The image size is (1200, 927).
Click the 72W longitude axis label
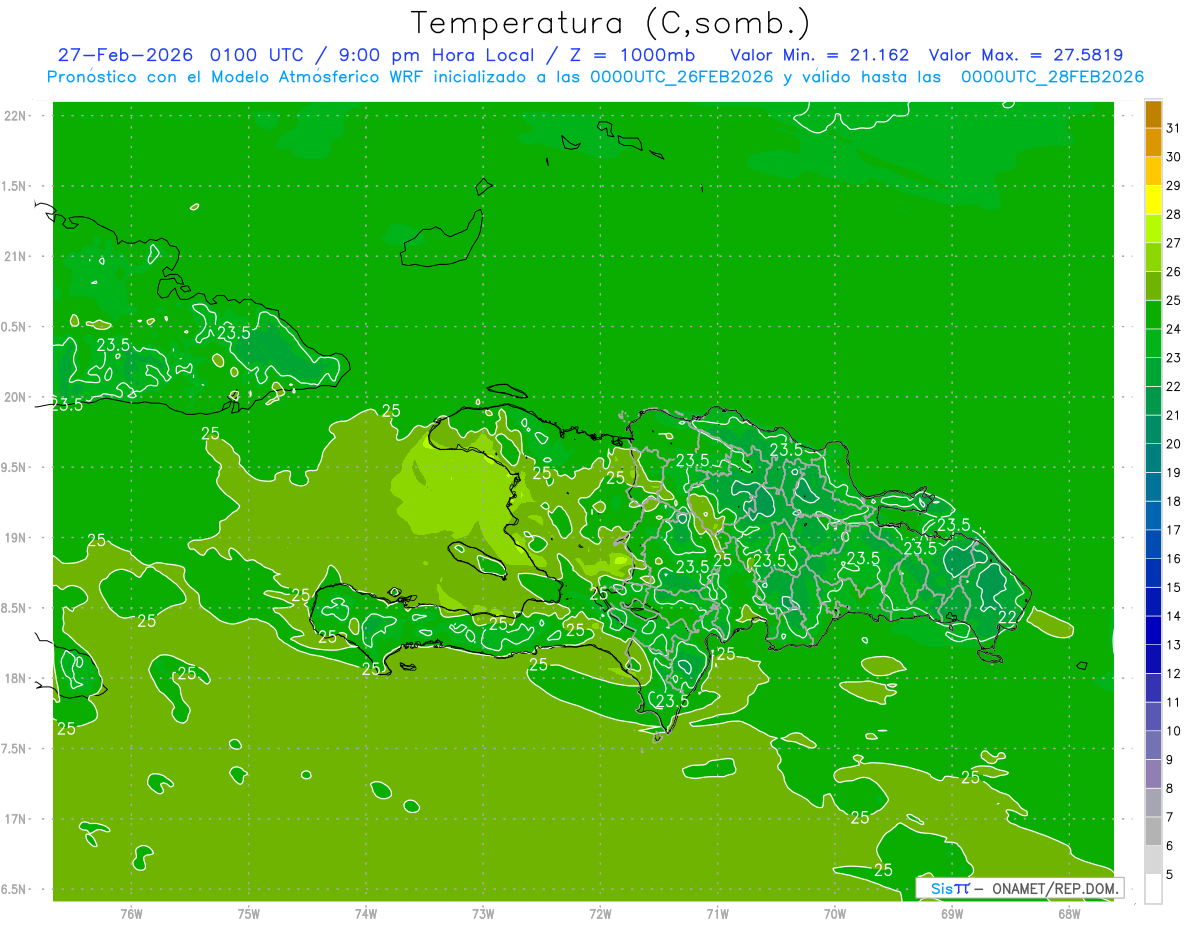tap(600, 913)
